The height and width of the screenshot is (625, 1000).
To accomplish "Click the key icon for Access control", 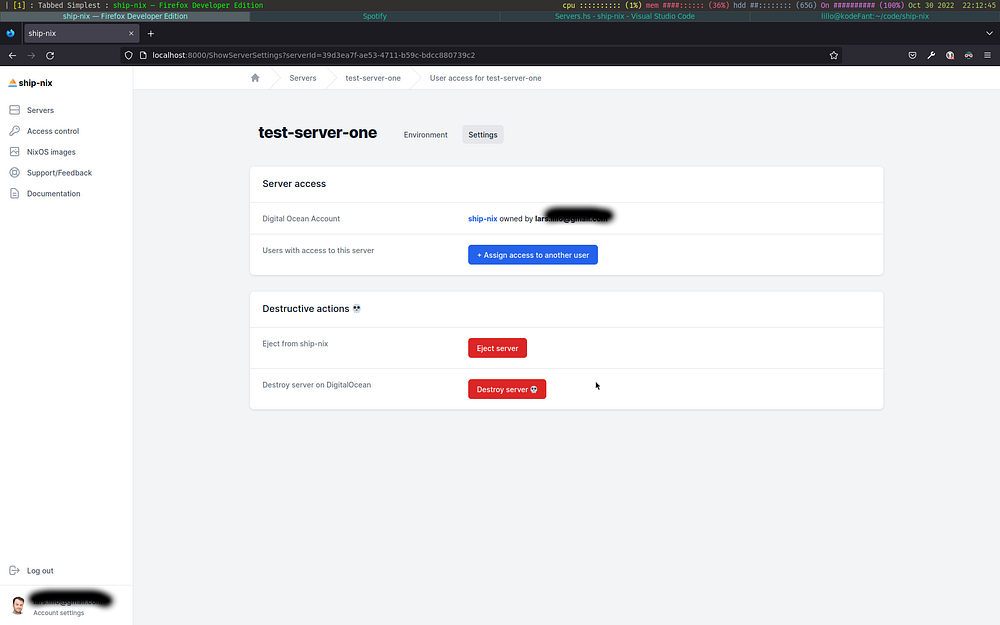I will tap(15, 131).
